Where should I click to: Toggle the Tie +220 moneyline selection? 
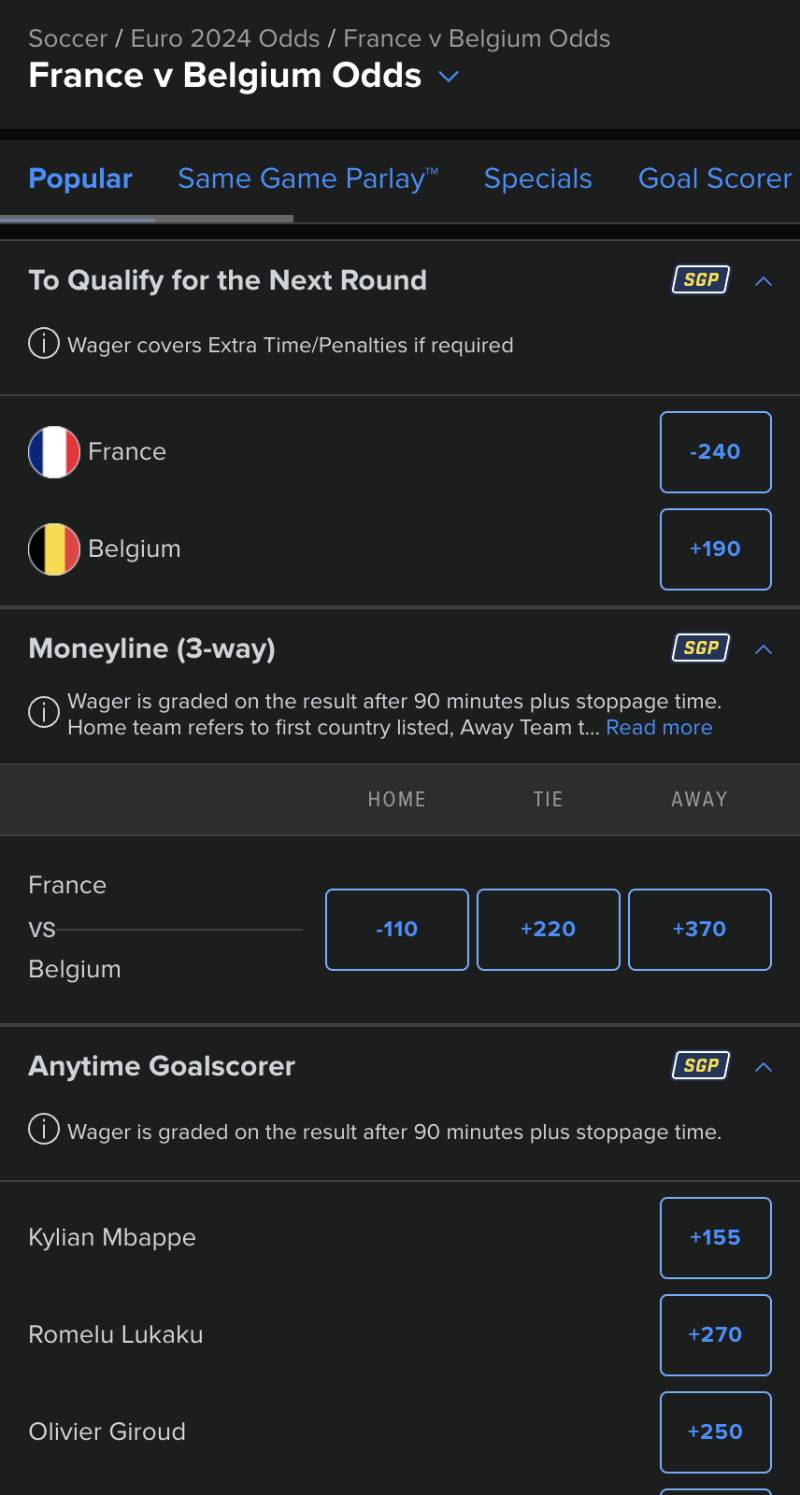pos(548,929)
